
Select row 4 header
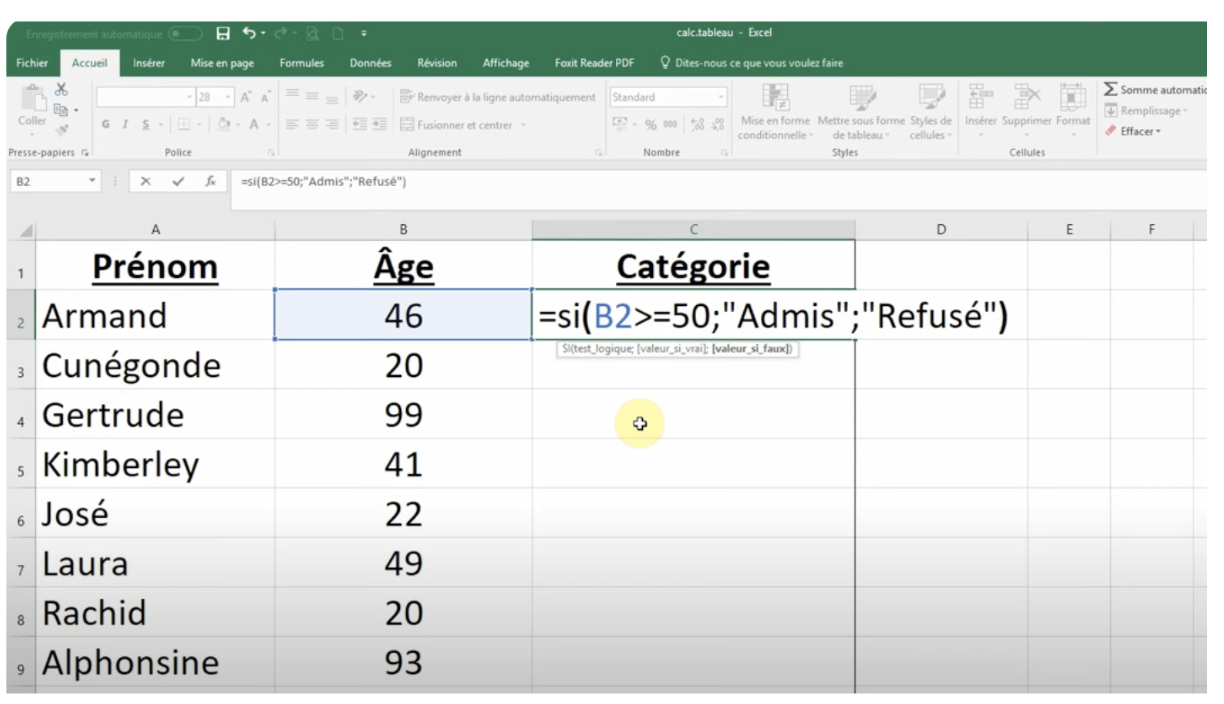21,416
